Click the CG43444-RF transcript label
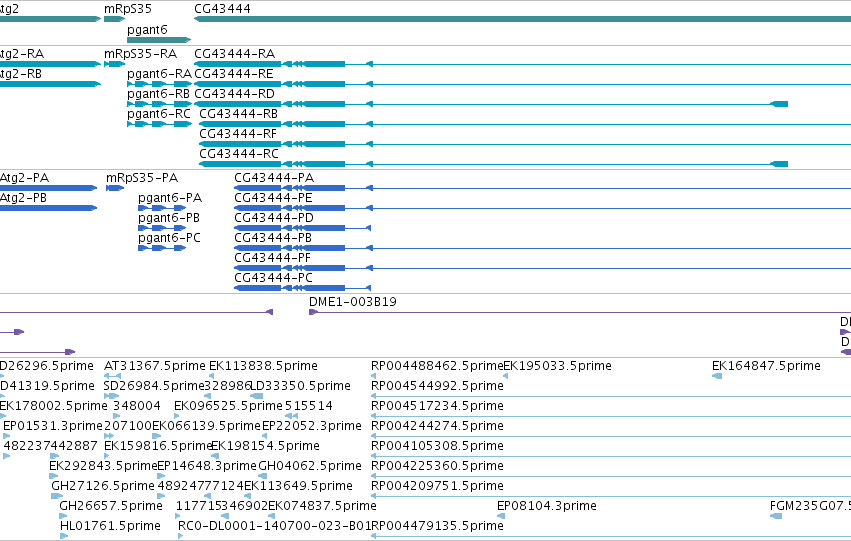 [x=238, y=133]
